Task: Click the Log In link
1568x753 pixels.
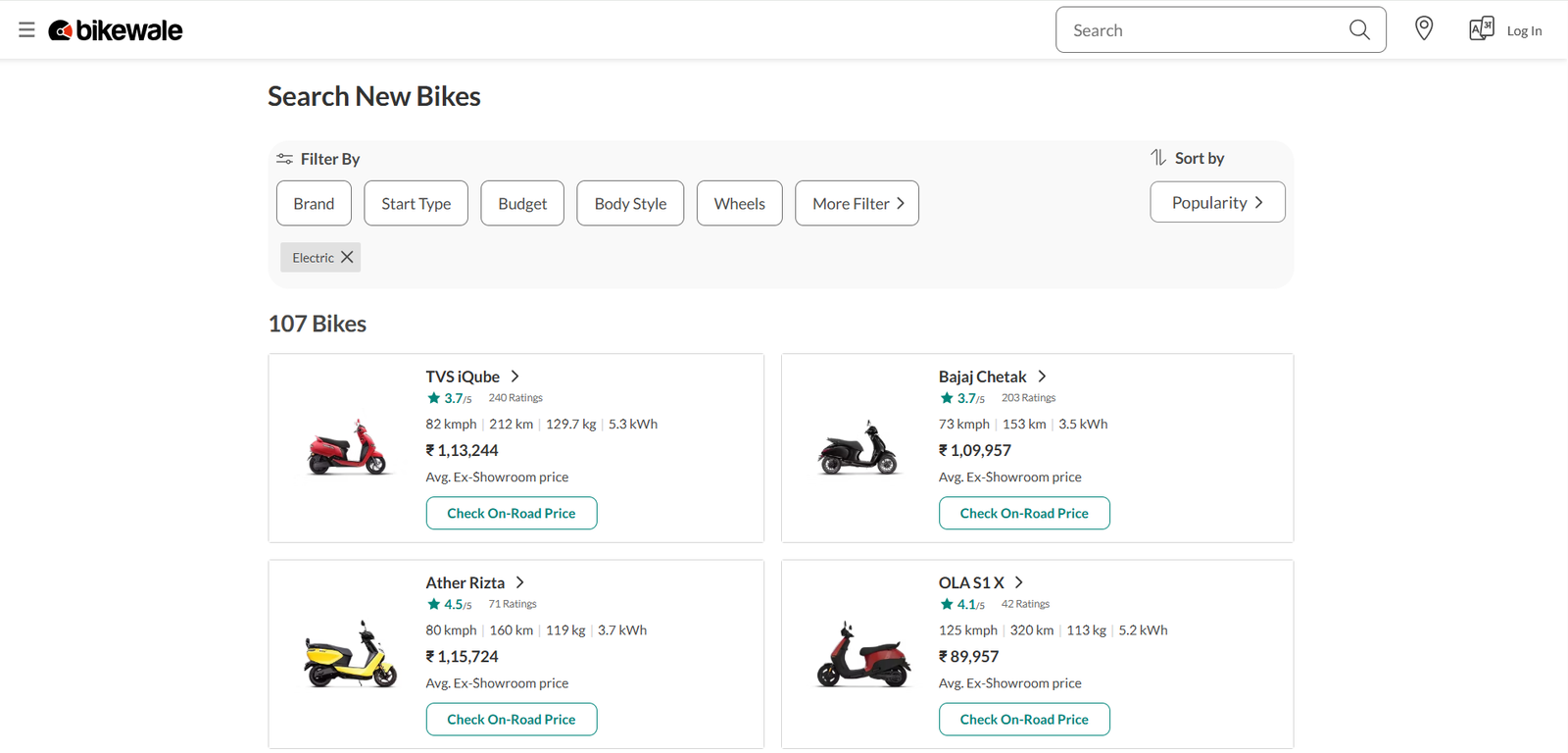Action: coord(1524,30)
